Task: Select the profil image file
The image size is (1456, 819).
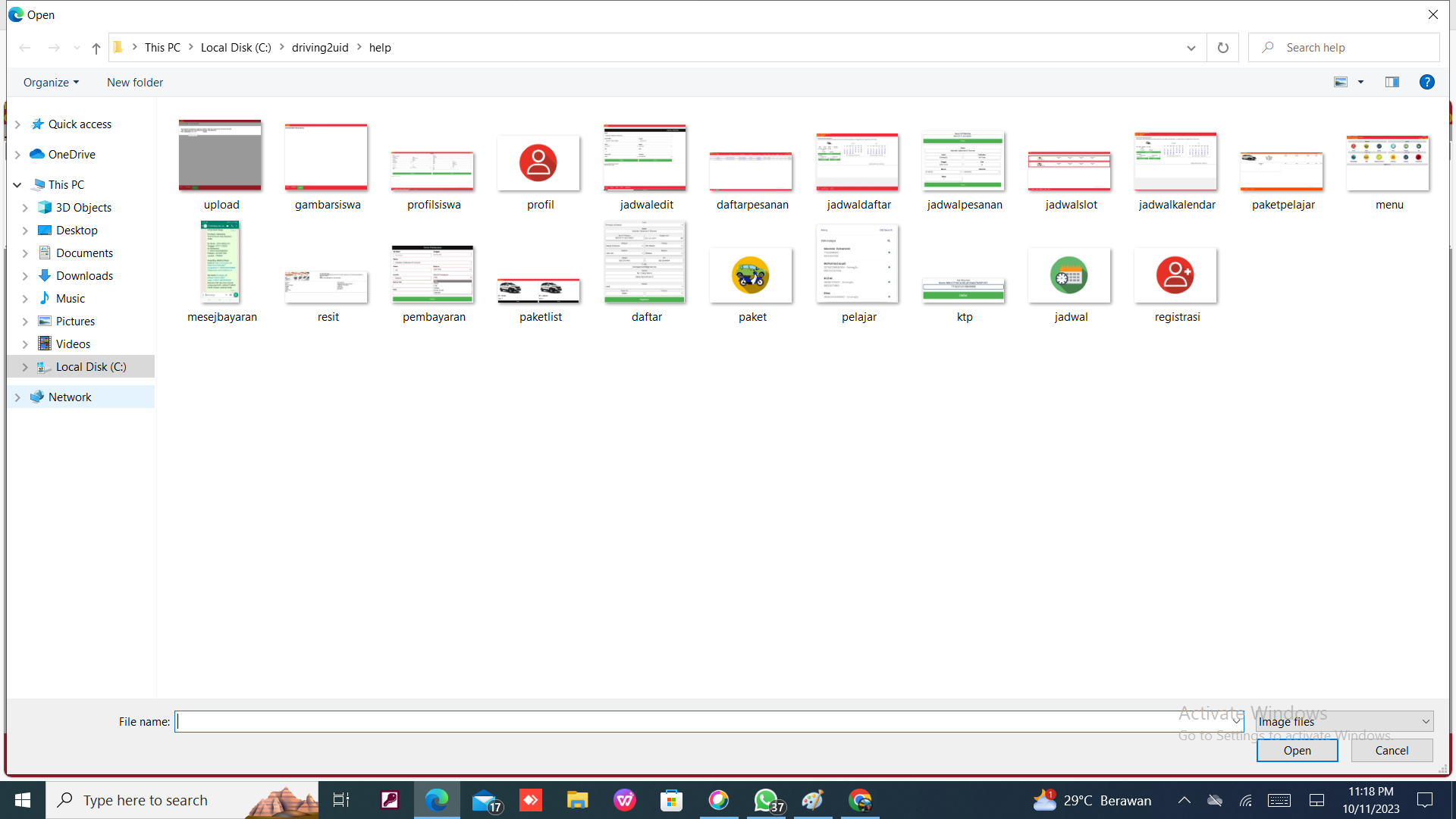Action: 538,164
